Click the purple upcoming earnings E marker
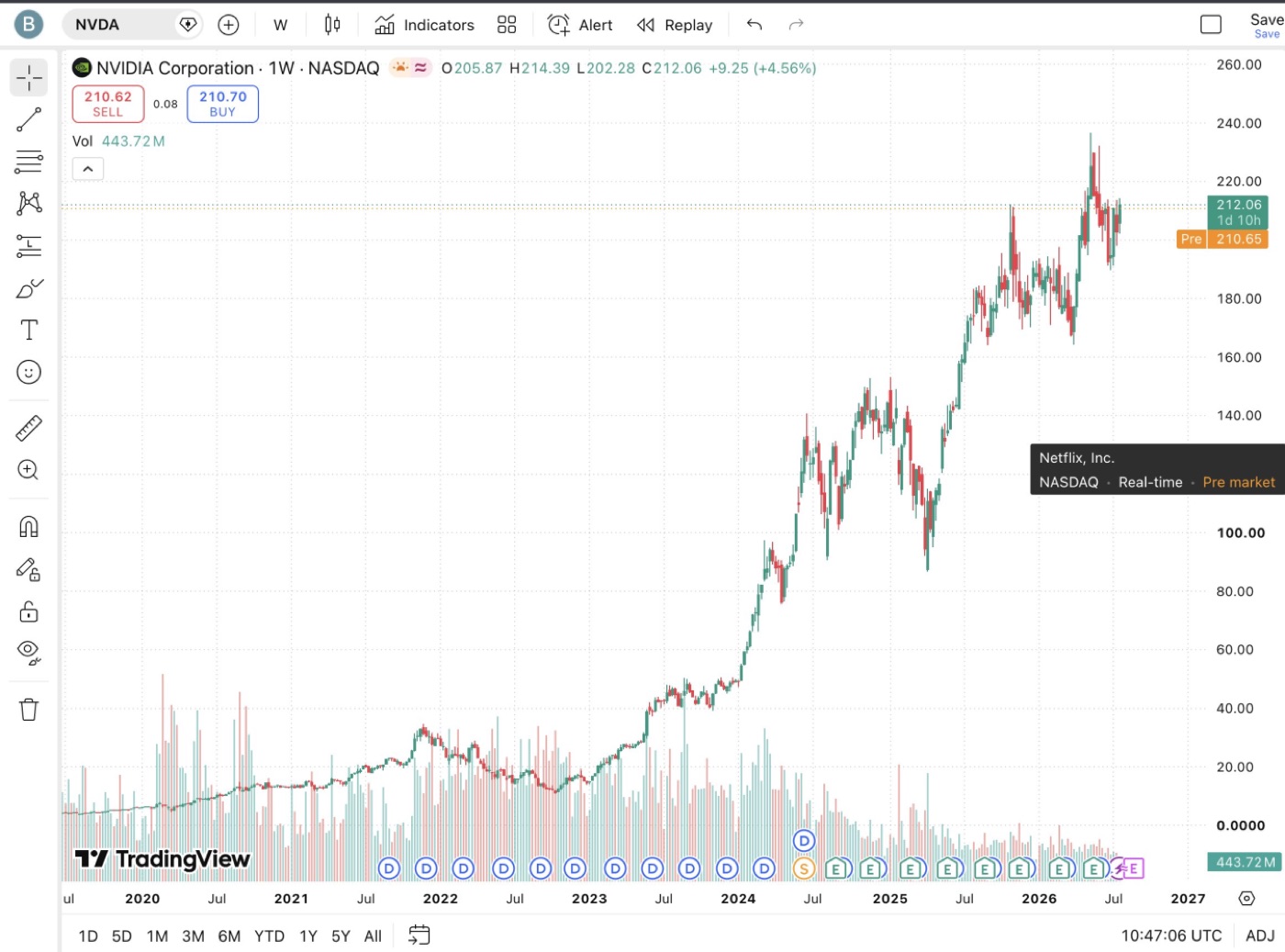 point(1133,868)
